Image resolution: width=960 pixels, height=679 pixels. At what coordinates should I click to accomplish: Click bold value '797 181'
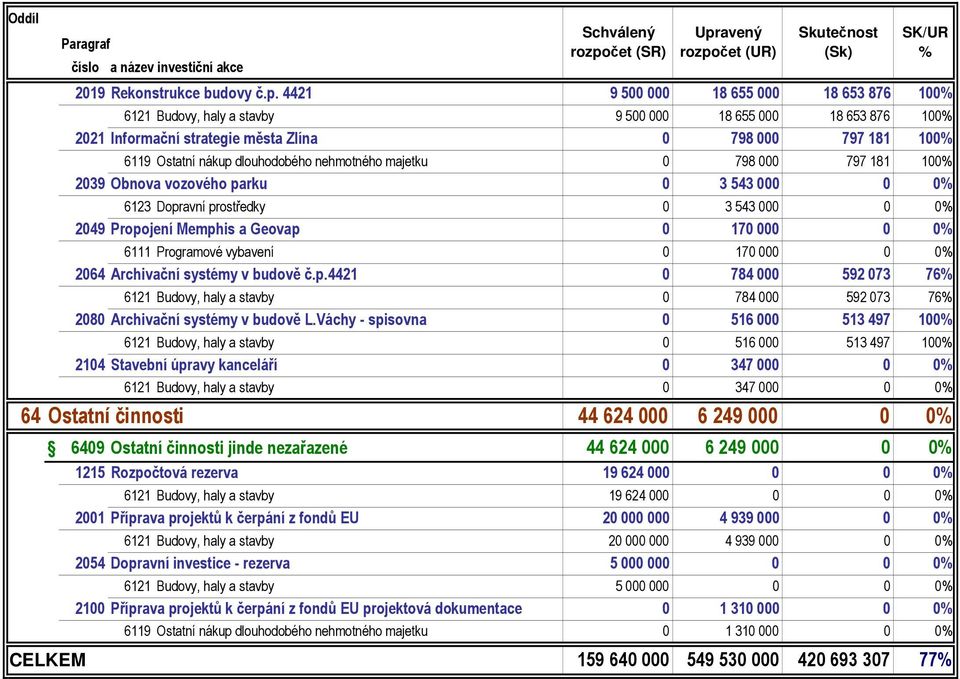point(866,138)
